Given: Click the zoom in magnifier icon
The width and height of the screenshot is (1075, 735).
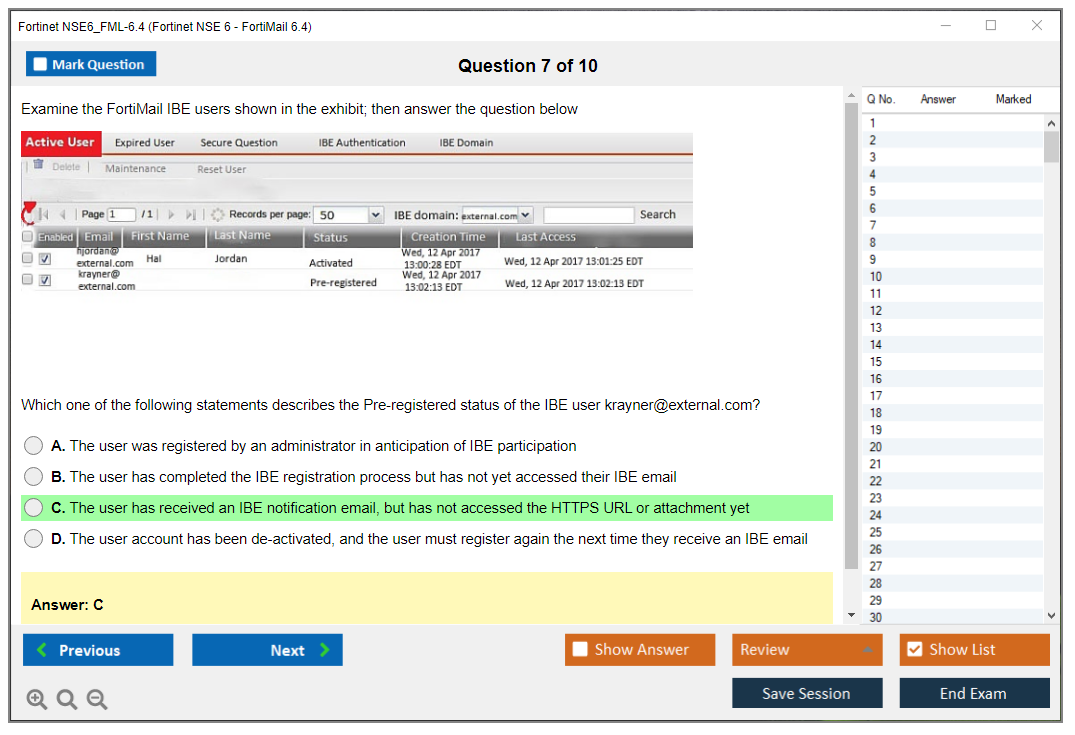Looking at the screenshot, I should tap(37, 700).
